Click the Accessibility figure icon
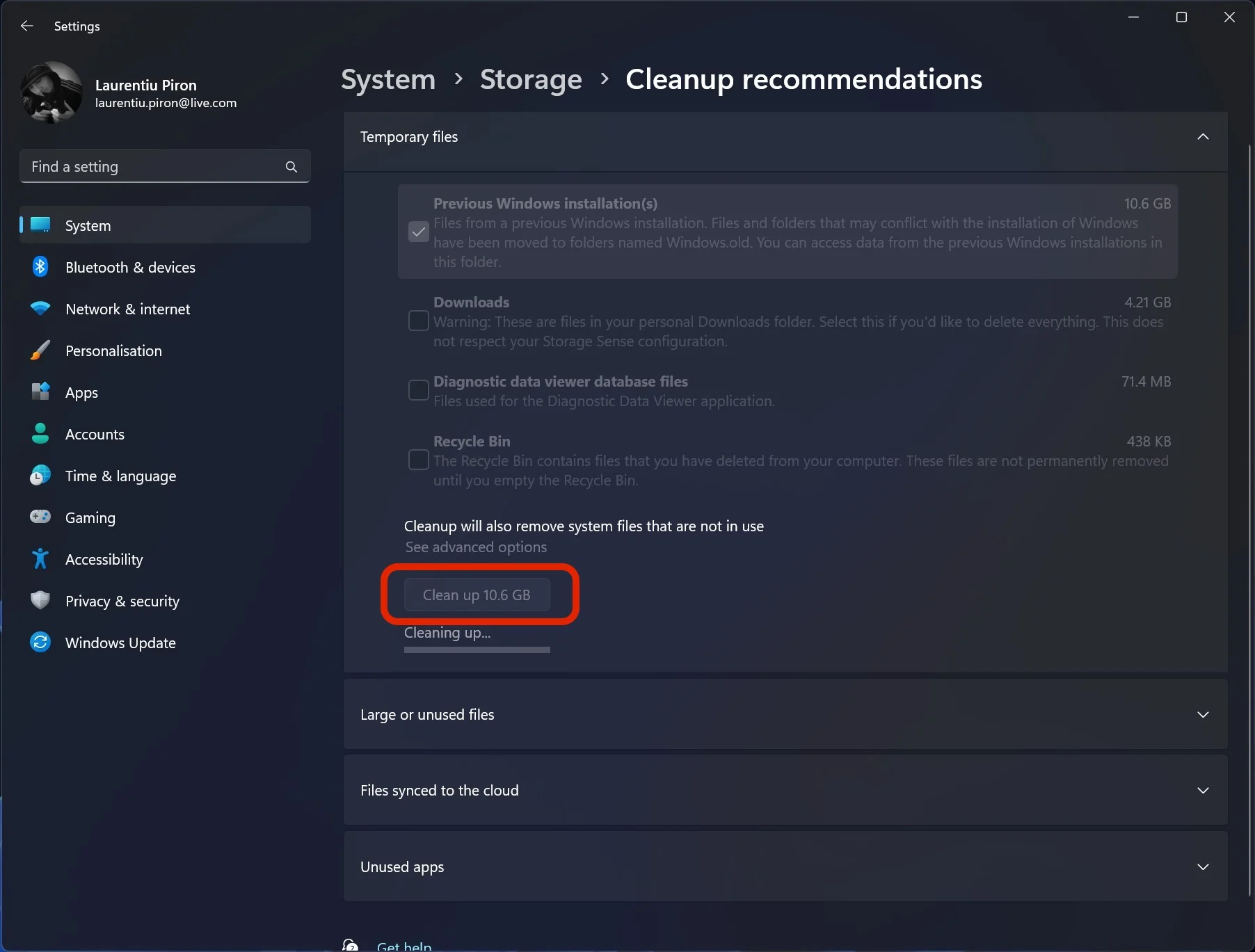This screenshot has width=1255, height=952. click(40, 558)
